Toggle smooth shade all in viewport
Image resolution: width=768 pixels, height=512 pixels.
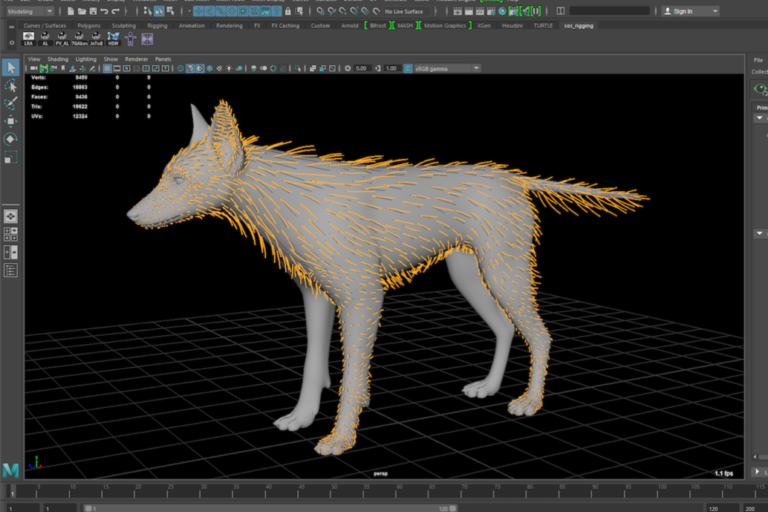[190, 68]
